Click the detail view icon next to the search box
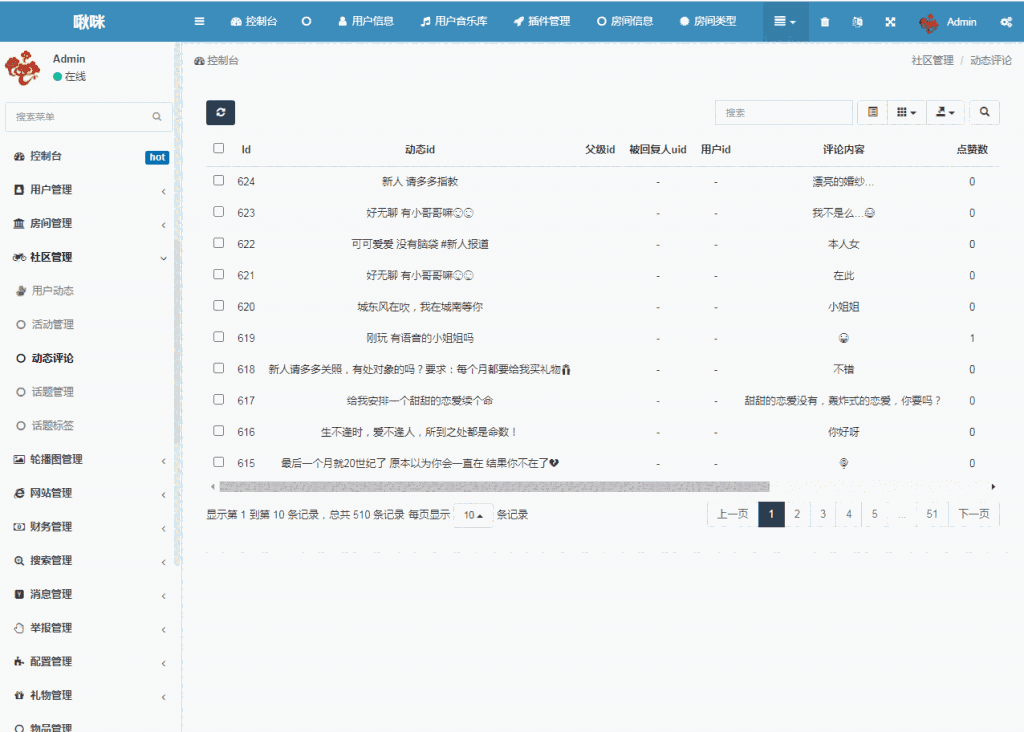This screenshot has width=1024, height=732. (873, 112)
